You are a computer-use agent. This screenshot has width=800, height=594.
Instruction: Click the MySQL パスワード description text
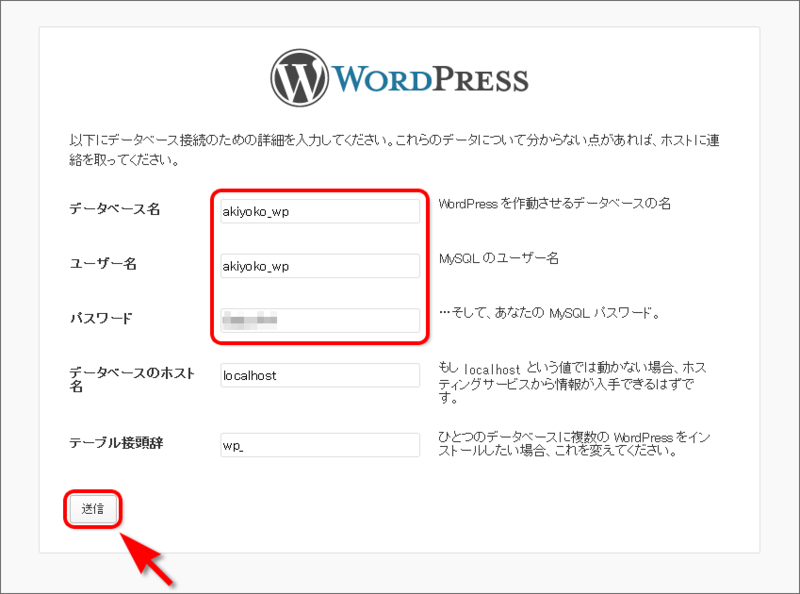click(x=549, y=313)
